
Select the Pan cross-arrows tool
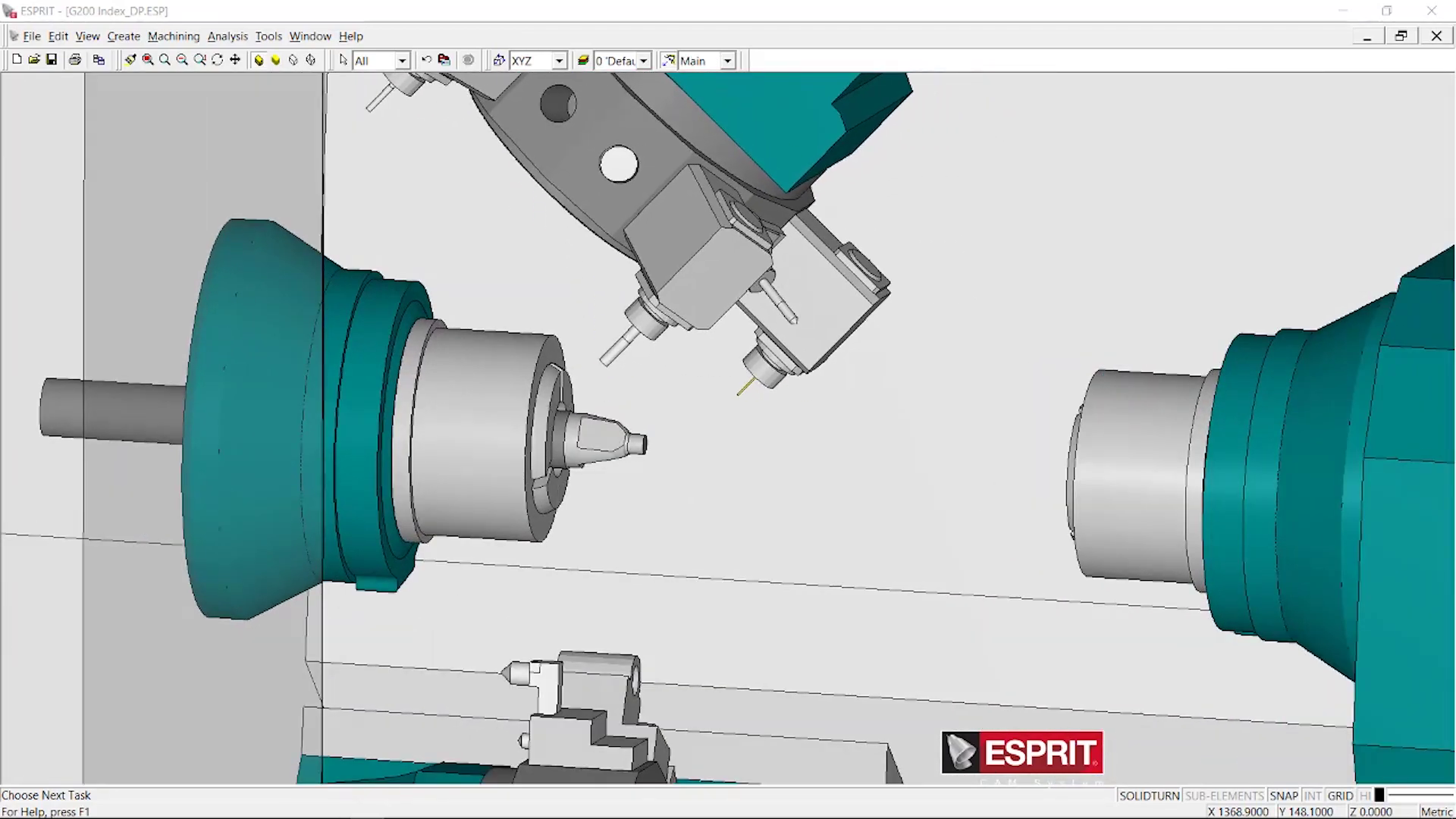[235, 60]
